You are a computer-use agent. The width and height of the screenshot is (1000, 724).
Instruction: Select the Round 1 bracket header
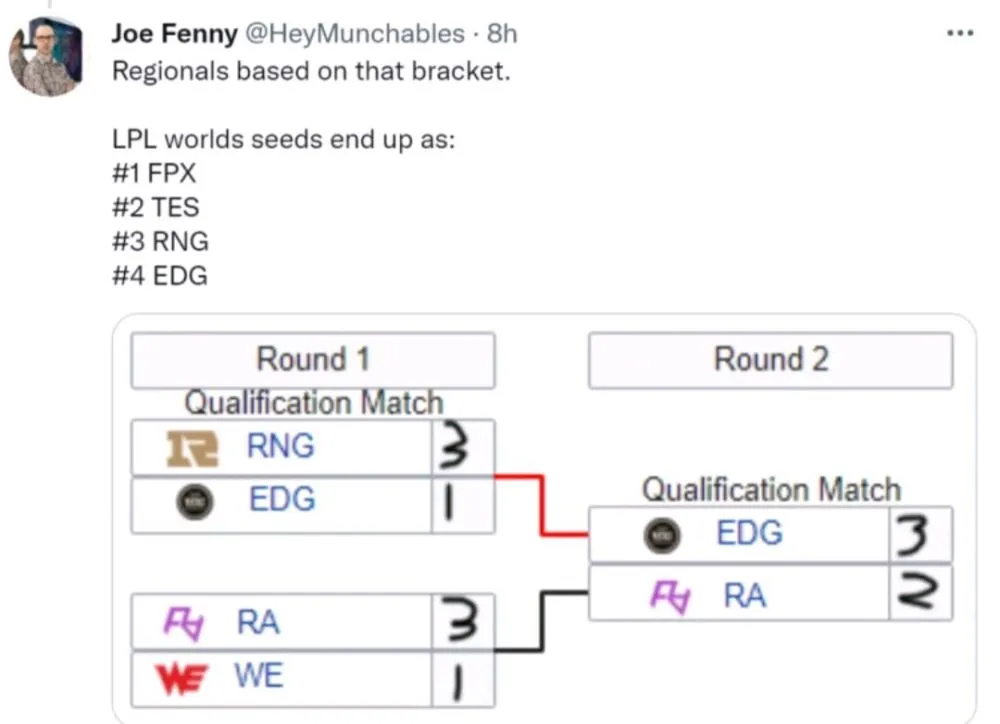(313, 359)
